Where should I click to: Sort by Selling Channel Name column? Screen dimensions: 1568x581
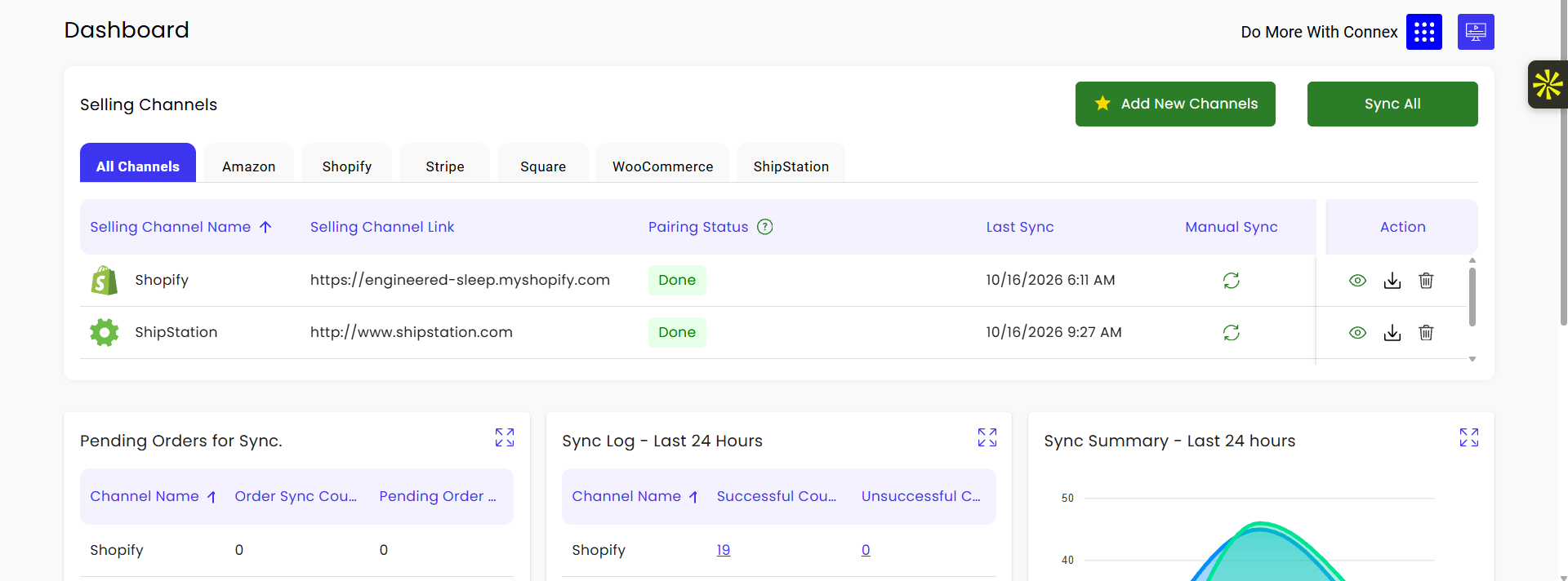coord(180,227)
